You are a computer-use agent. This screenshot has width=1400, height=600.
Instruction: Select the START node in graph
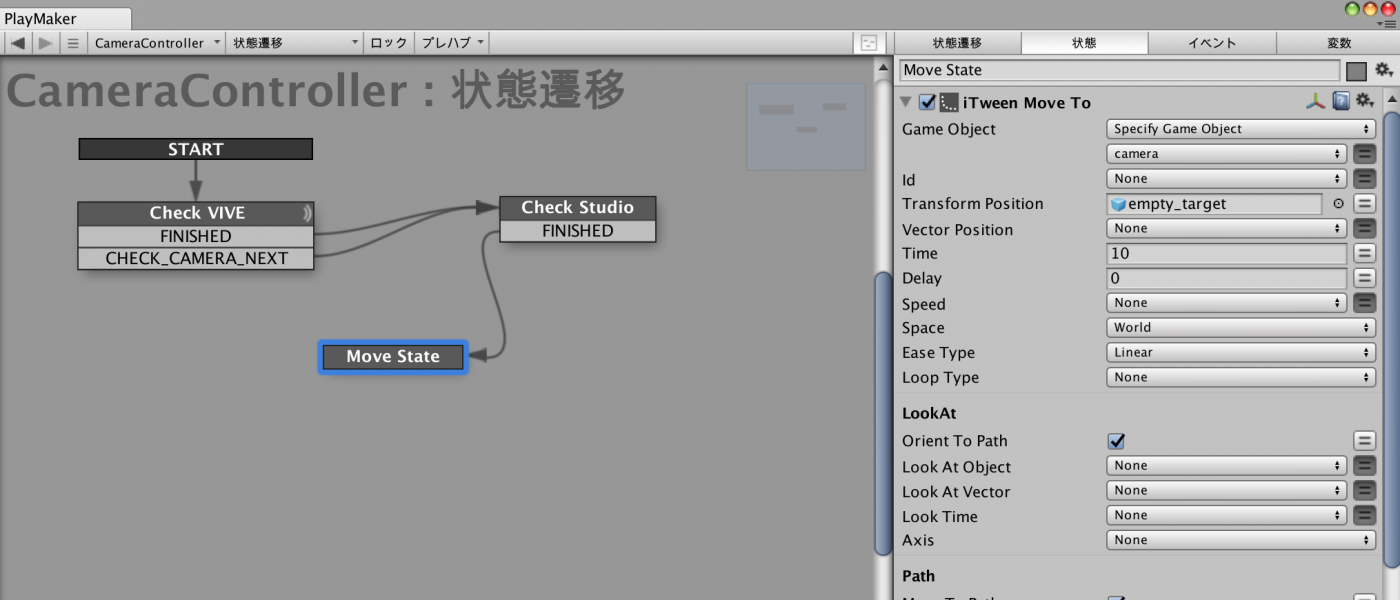tap(196, 149)
